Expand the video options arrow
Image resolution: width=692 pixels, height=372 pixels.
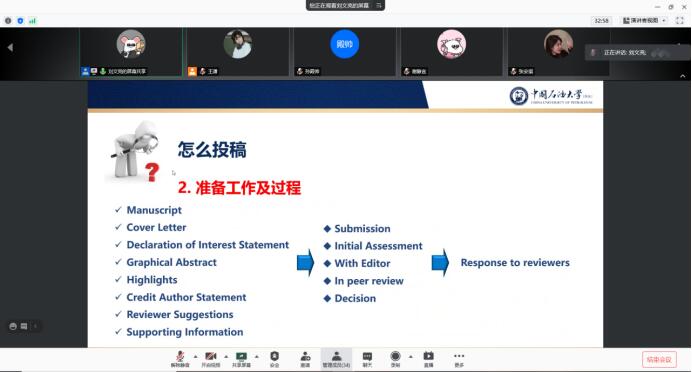click(226, 356)
